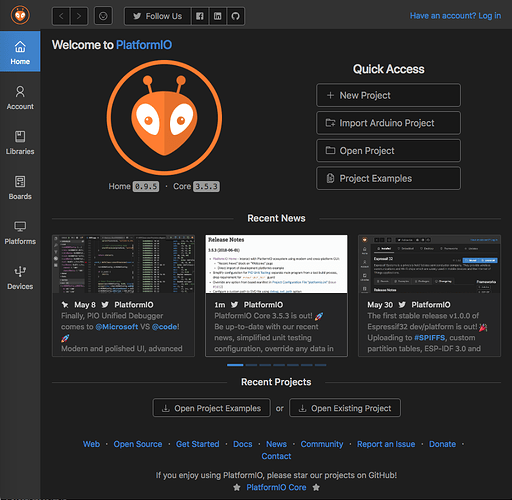Click the Home version badge 0.9.5
The image size is (512, 500).
pos(146,186)
